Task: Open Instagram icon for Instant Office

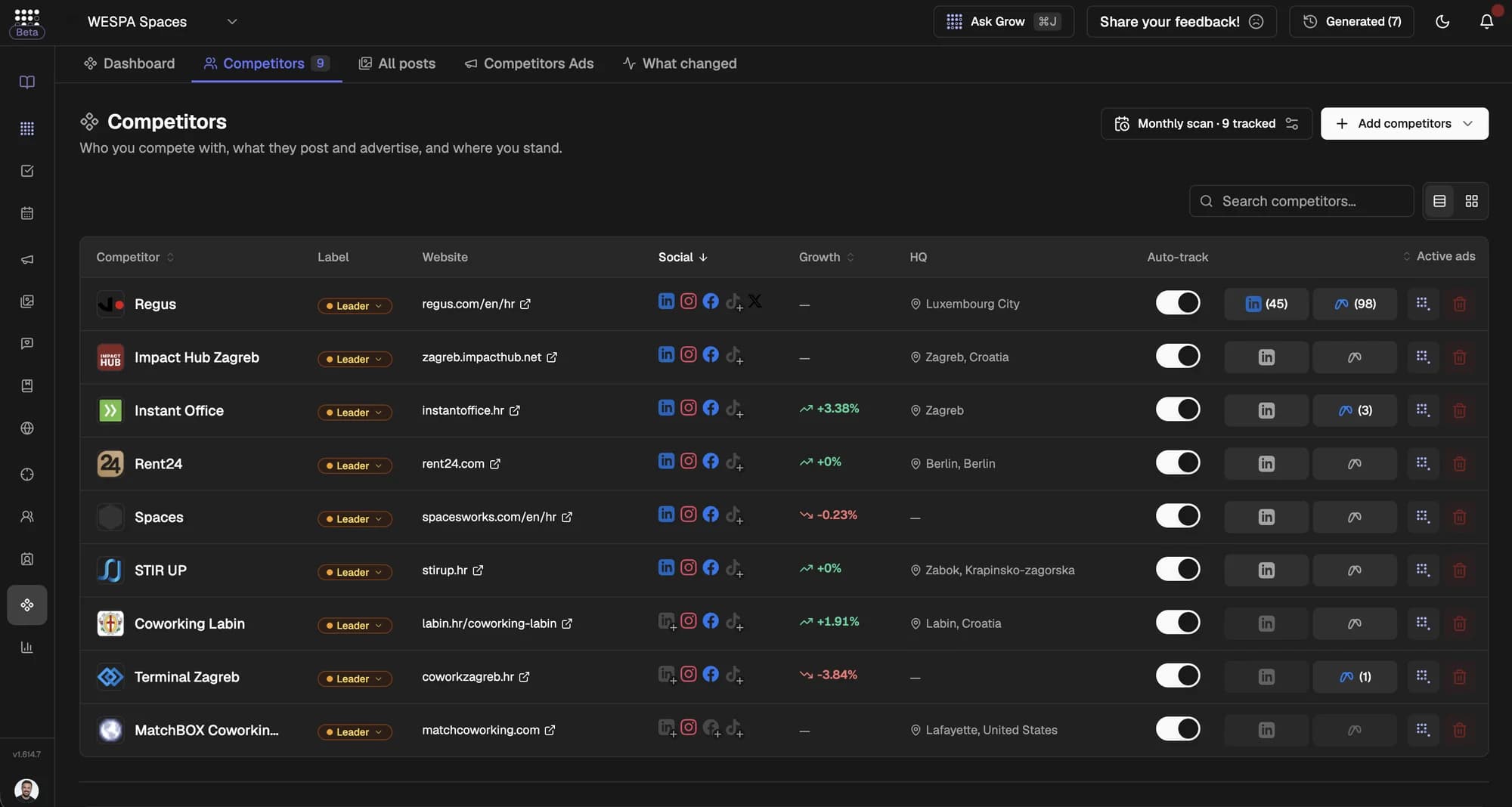Action: point(688,407)
